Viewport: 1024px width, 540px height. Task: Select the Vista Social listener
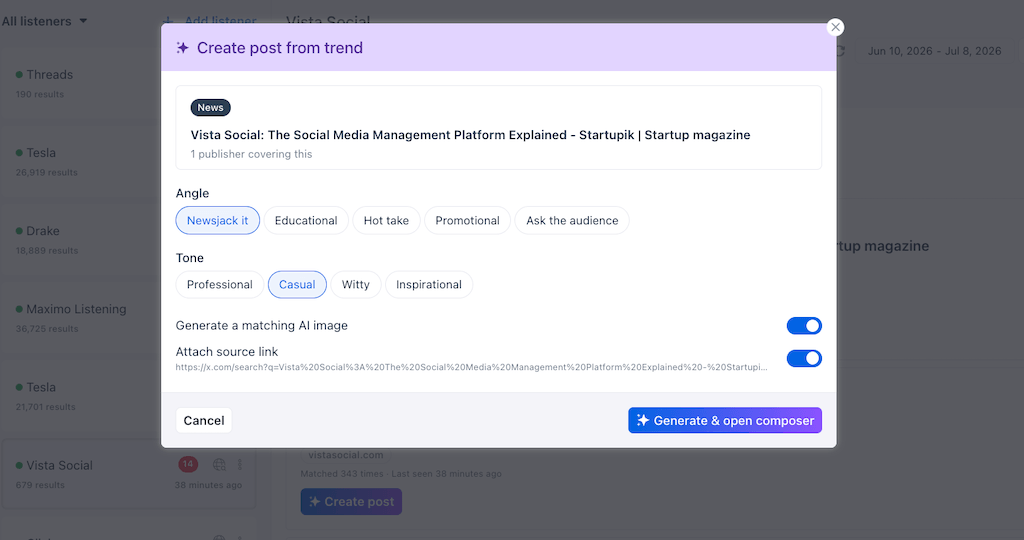[x=128, y=474]
